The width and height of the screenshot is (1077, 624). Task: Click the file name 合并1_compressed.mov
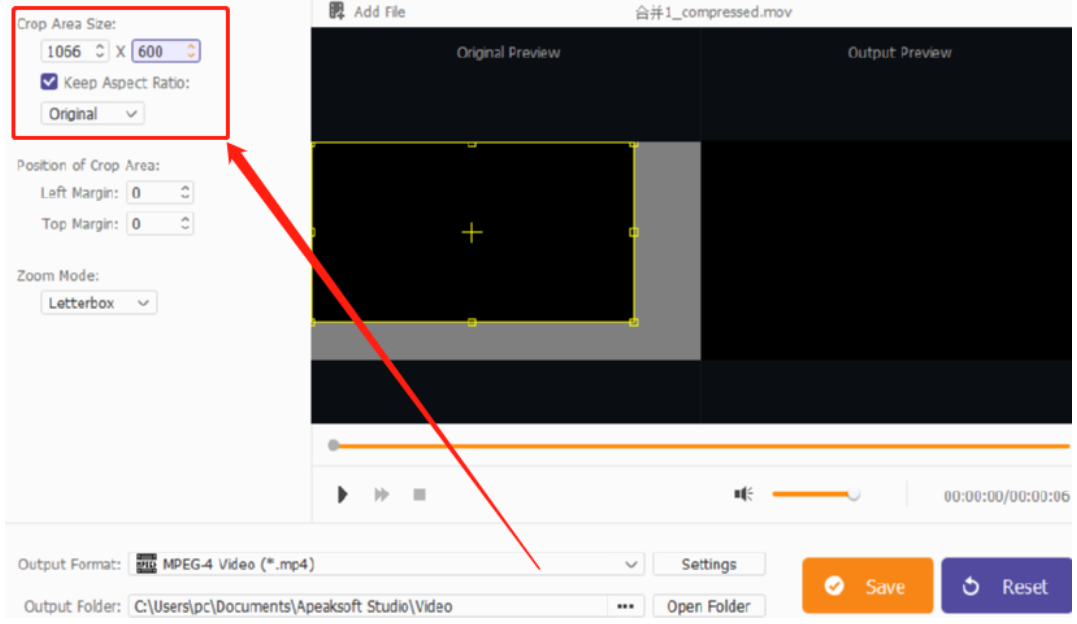714,12
